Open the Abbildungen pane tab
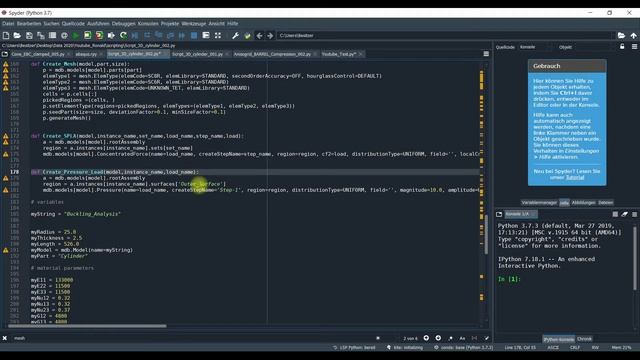Screen dimensions: 640x360 (x=583, y=202)
